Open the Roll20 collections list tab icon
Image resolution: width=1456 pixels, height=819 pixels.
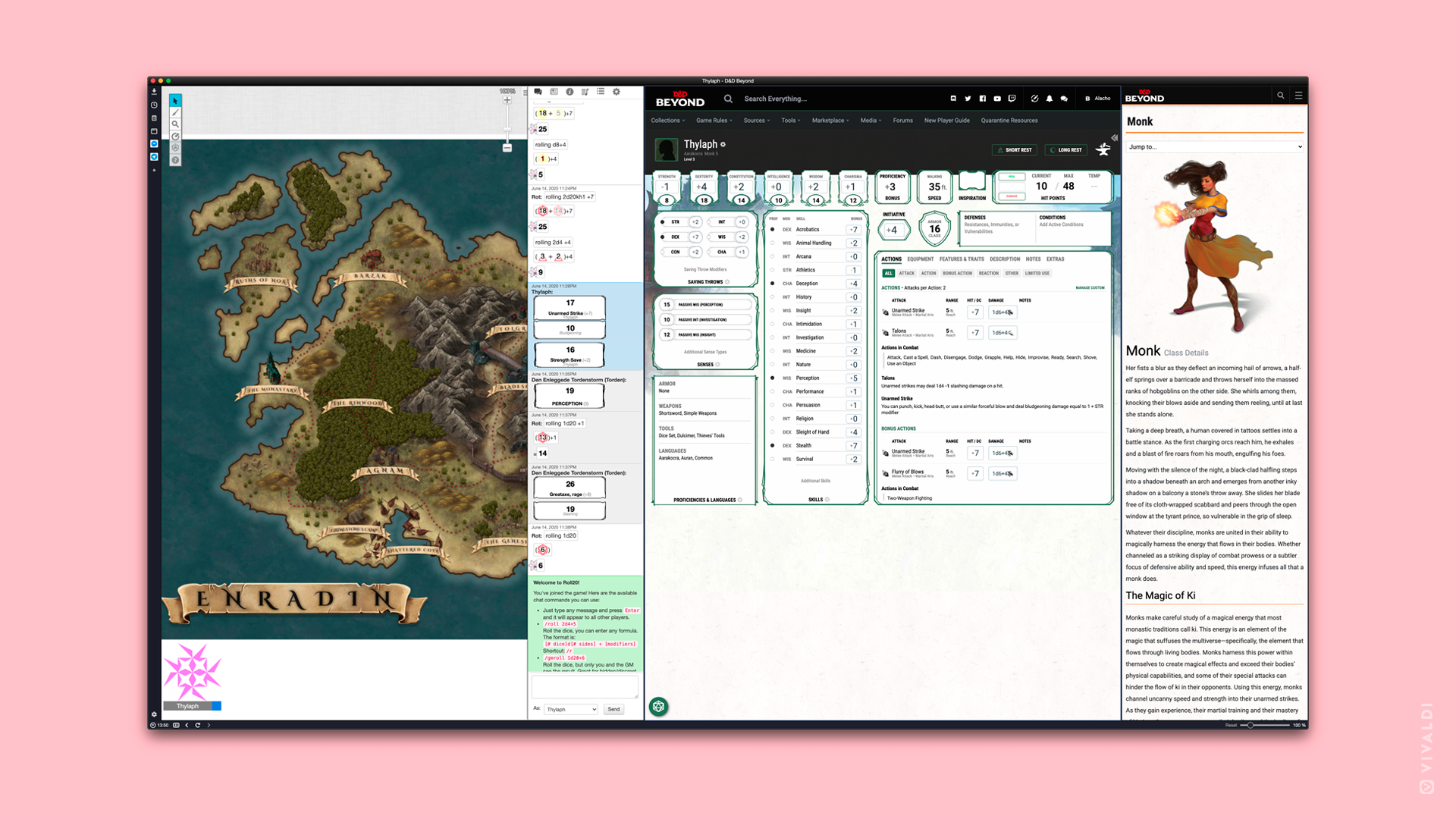click(x=601, y=92)
